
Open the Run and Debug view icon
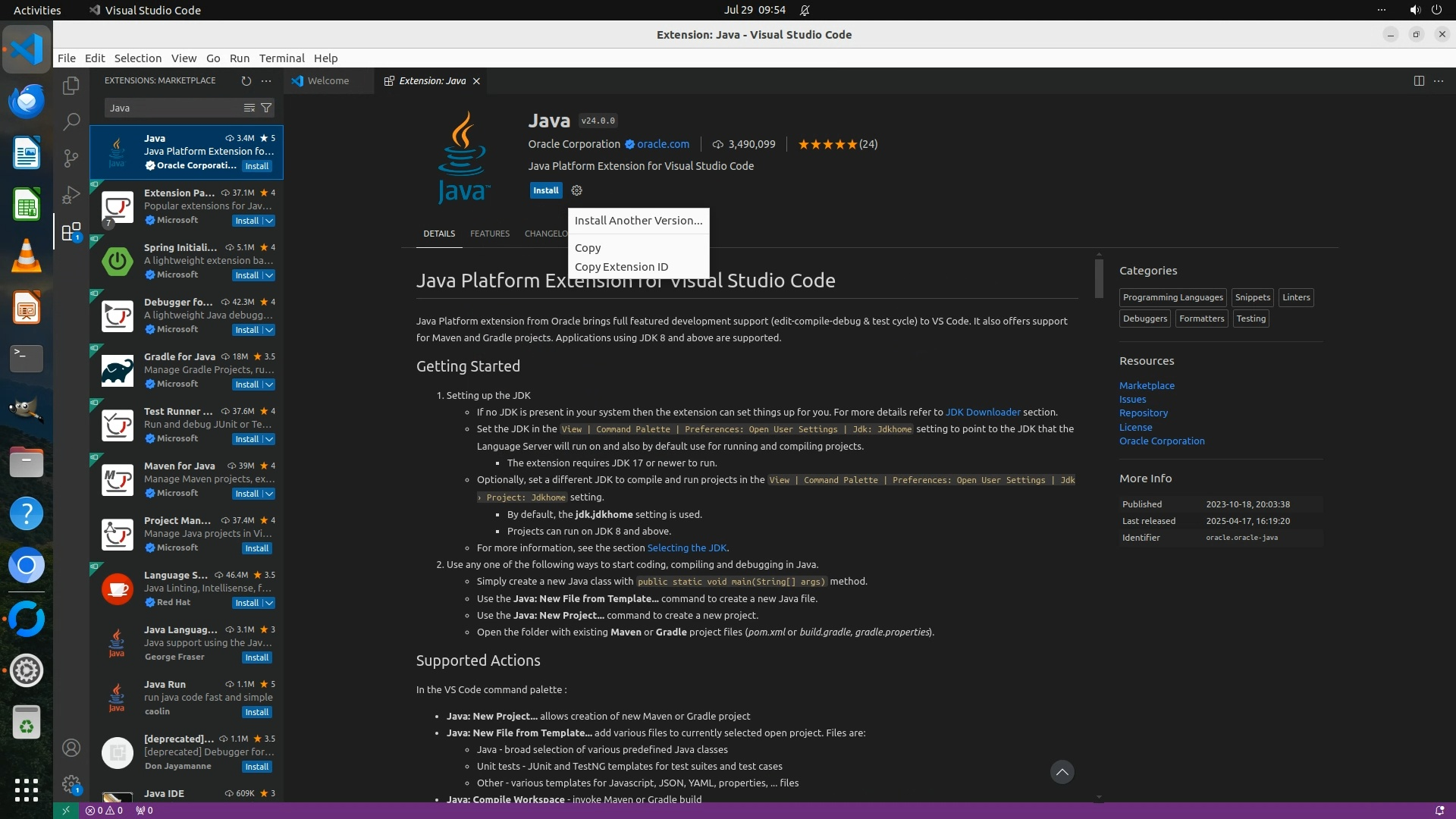pos(71,195)
